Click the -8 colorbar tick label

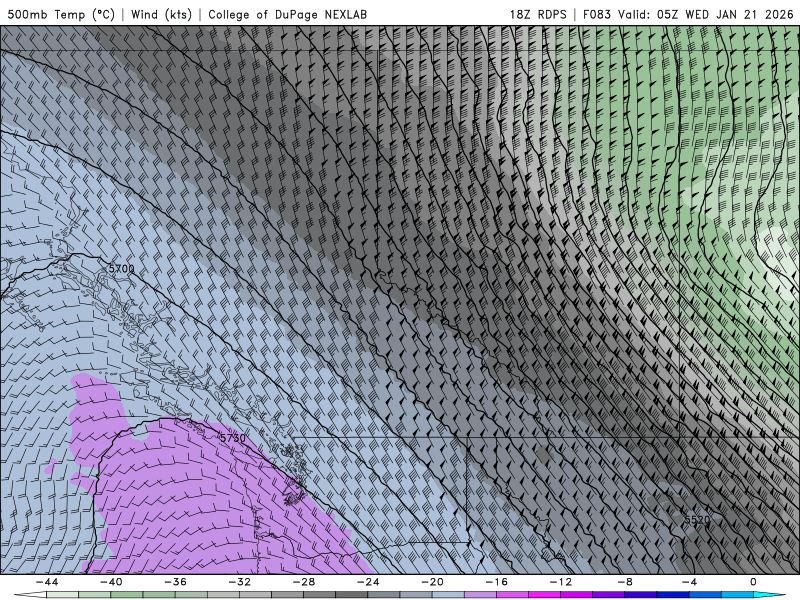[625, 582]
